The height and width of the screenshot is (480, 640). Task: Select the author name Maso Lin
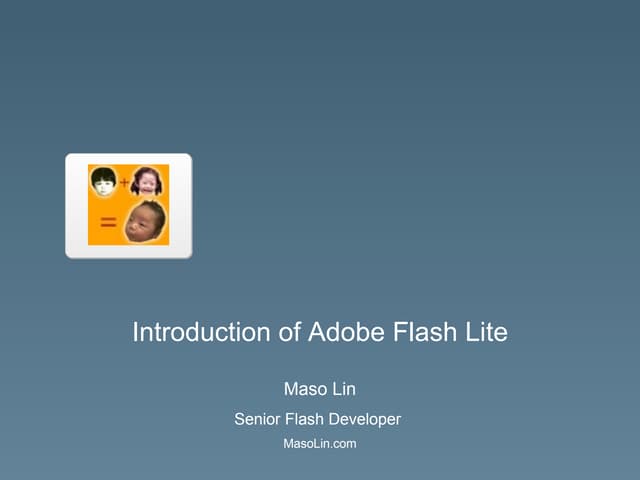(320, 389)
